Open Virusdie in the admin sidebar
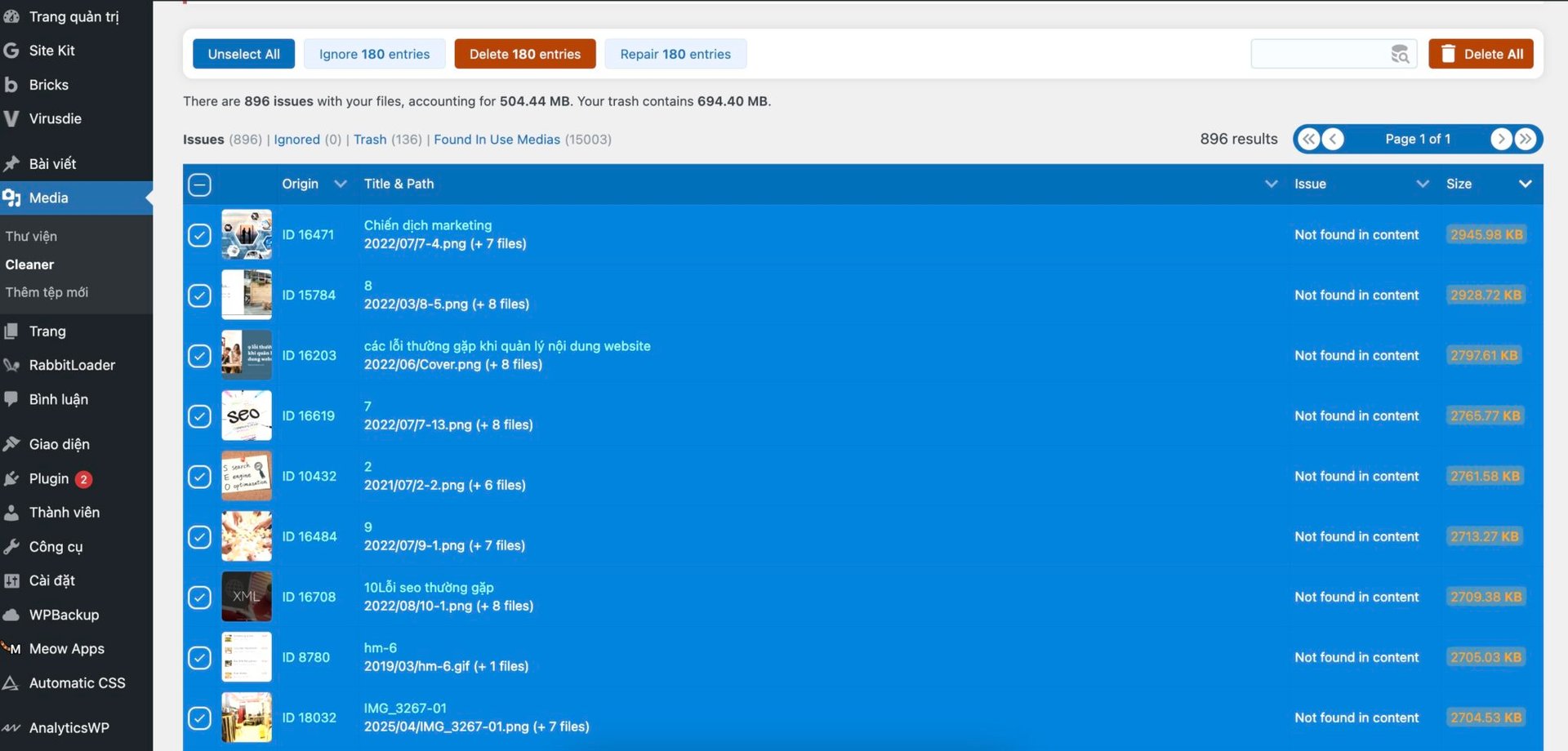This screenshot has width=1568, height=751. pos(55,118)
